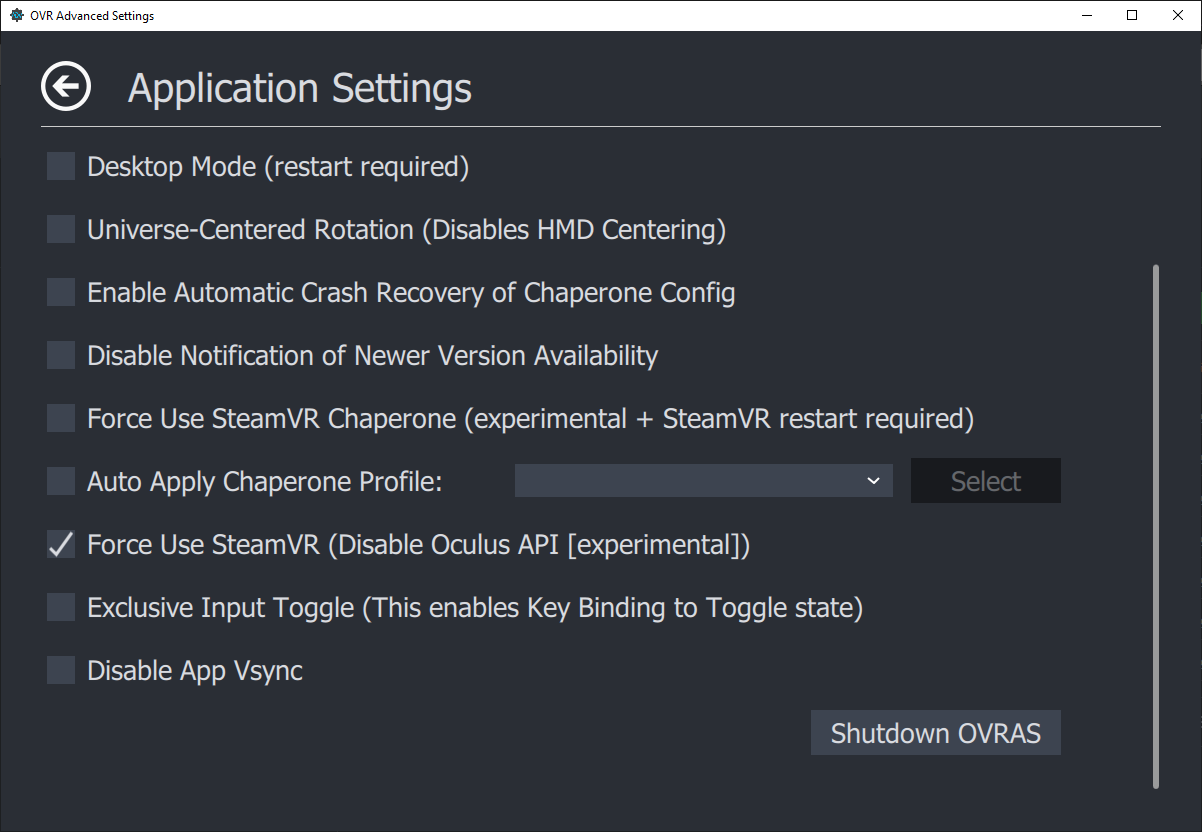Close the OVR Advanced Settings window
This screenshot has width=1202, height=832.
(x=1178, y=16)
